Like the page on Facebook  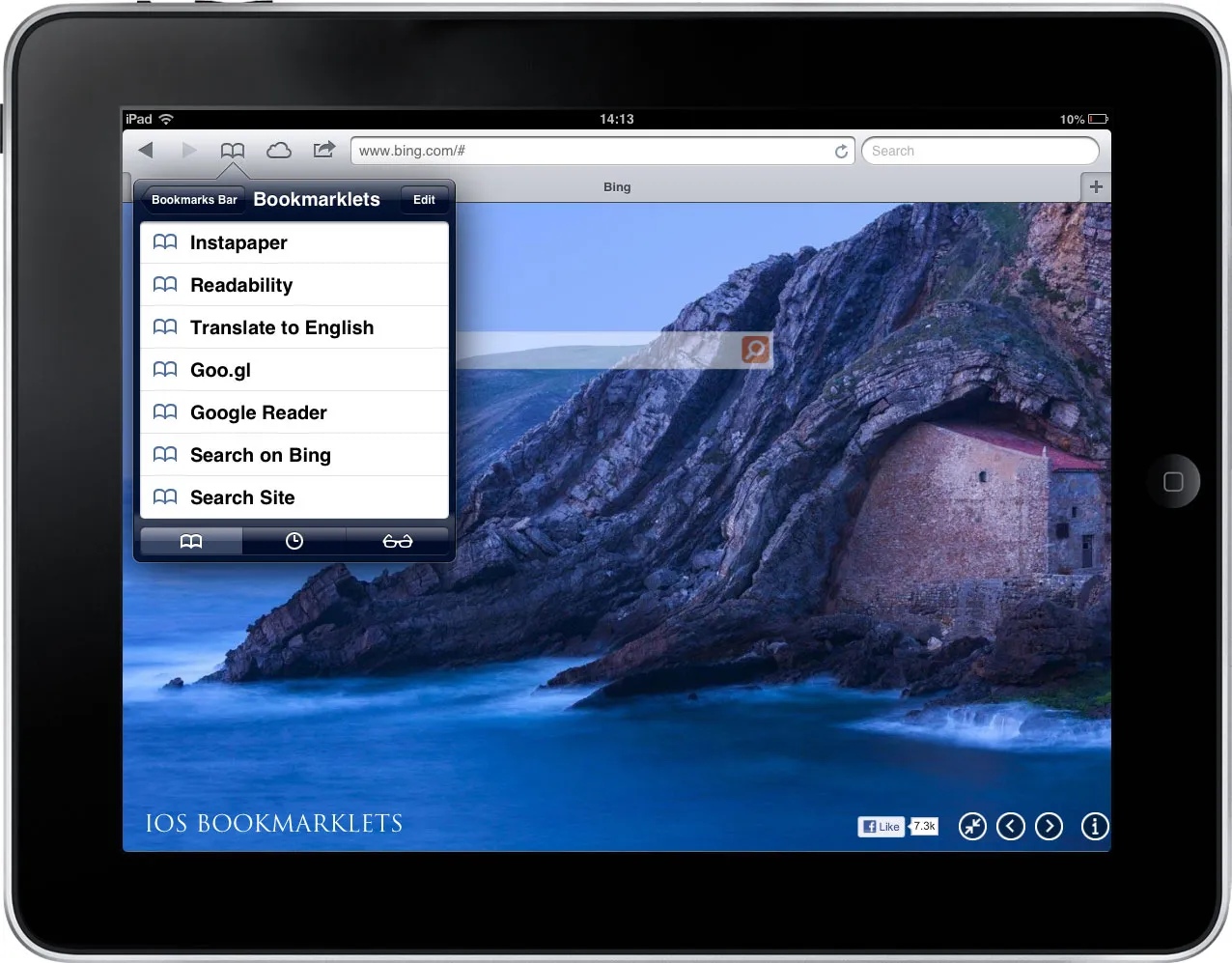880,826
